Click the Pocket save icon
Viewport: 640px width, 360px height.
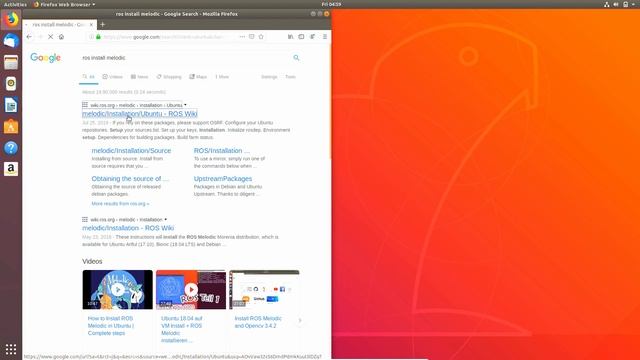pyautogui.click(x=251, y=37)
